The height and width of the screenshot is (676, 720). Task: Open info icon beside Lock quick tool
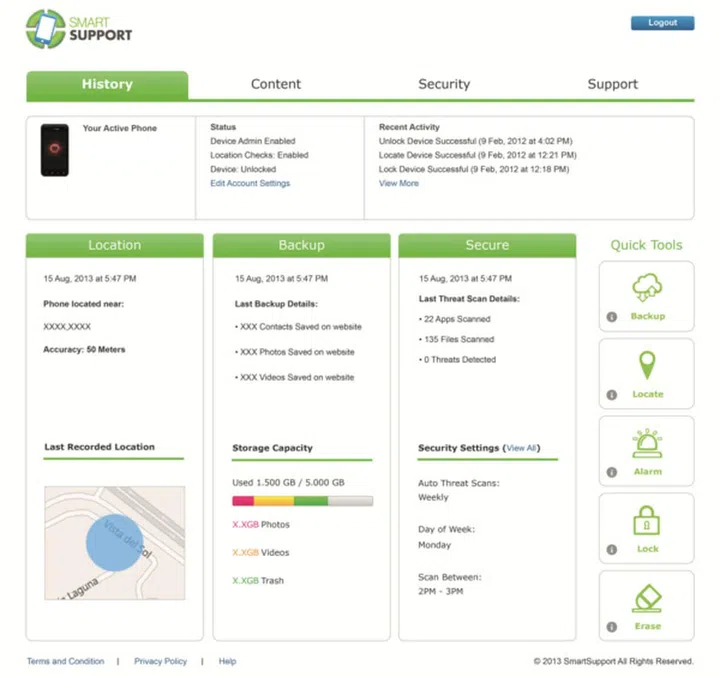click(612, 549)
